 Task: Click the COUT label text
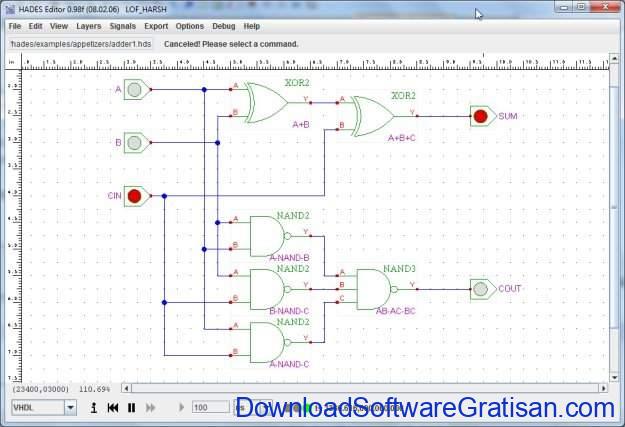point(510,289)
